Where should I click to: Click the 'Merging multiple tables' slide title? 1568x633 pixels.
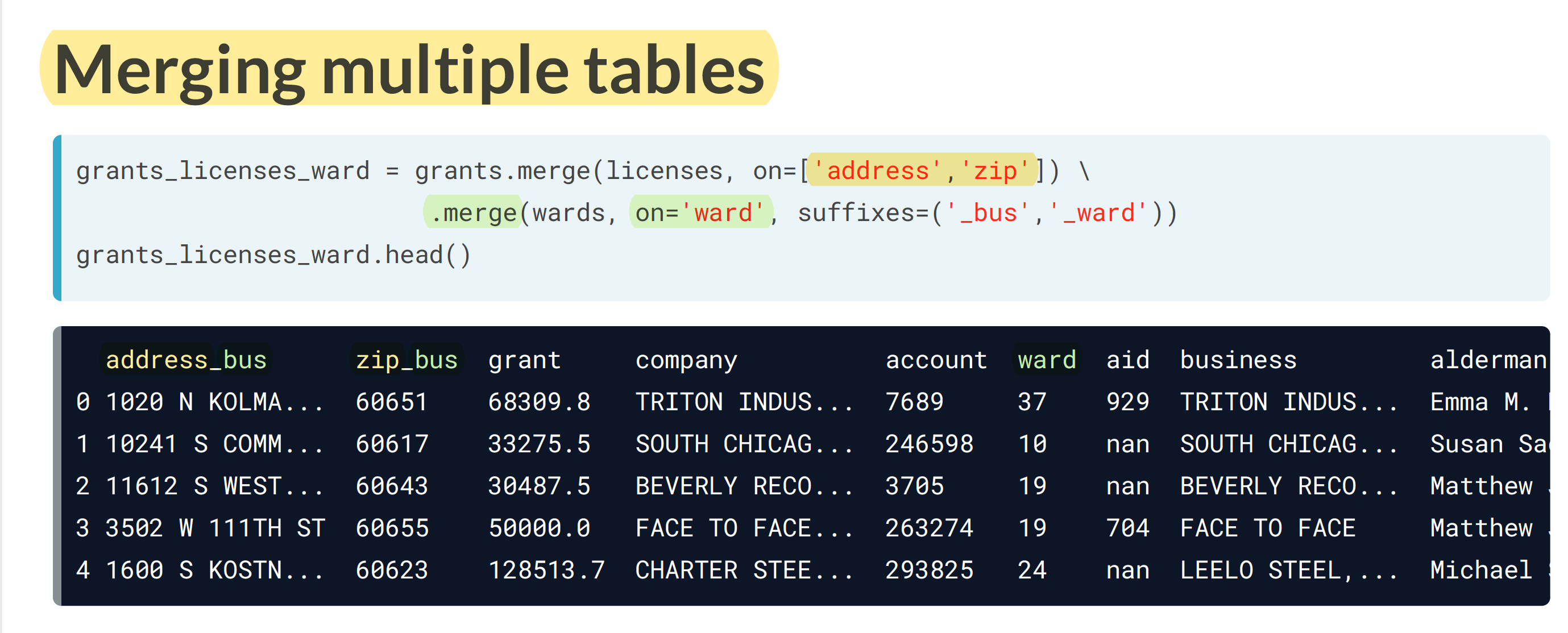pyautogui.click(x=409, y=69)
